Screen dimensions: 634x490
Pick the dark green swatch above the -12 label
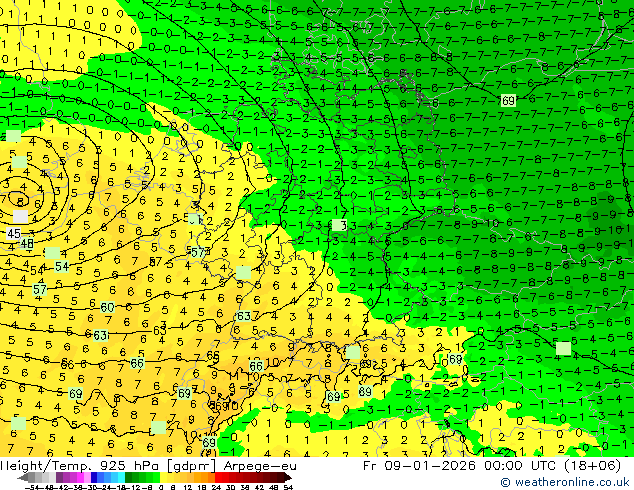[x=129, y=478]
